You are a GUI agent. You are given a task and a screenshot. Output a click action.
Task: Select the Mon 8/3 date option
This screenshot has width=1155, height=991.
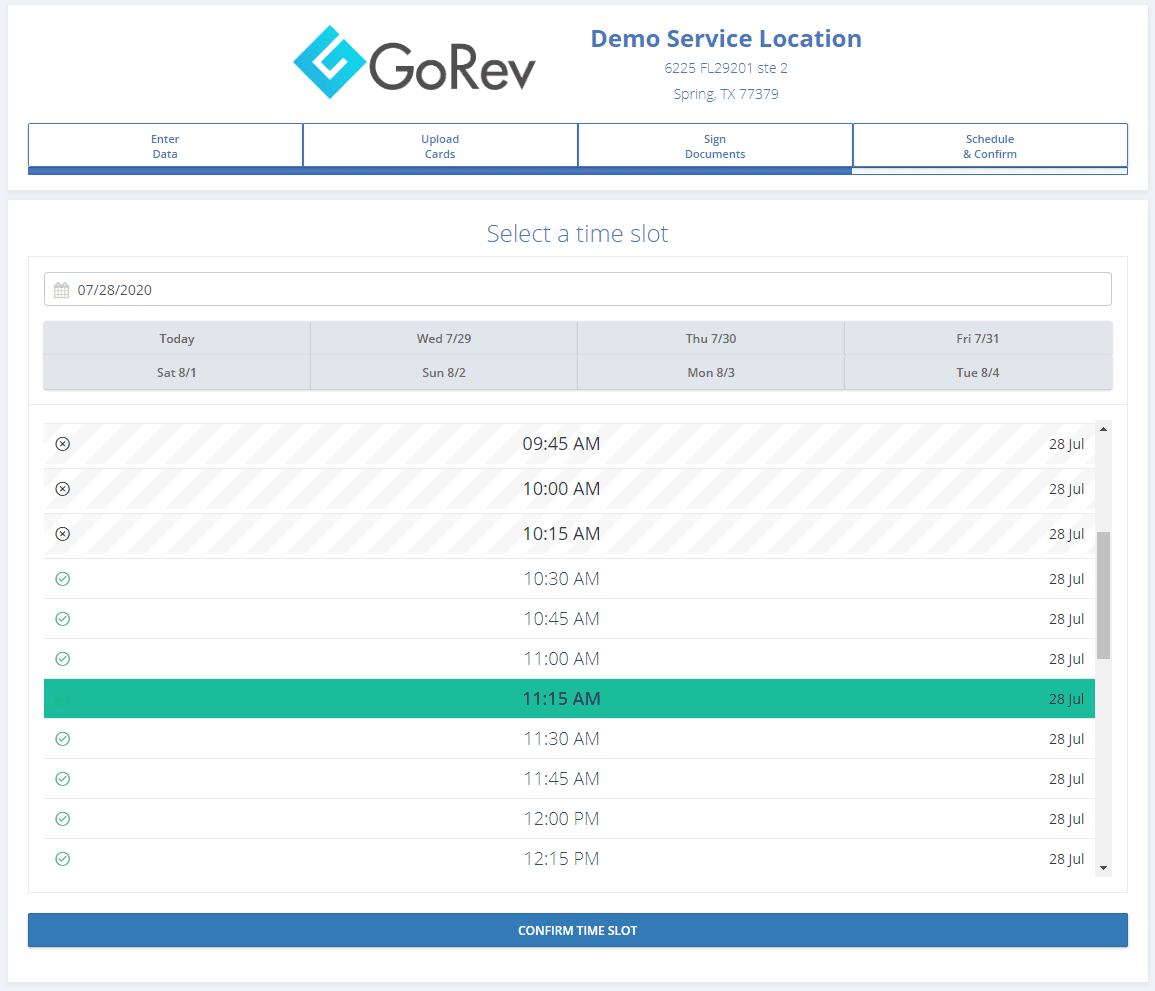pyautogui.click(x=710, y=372)
